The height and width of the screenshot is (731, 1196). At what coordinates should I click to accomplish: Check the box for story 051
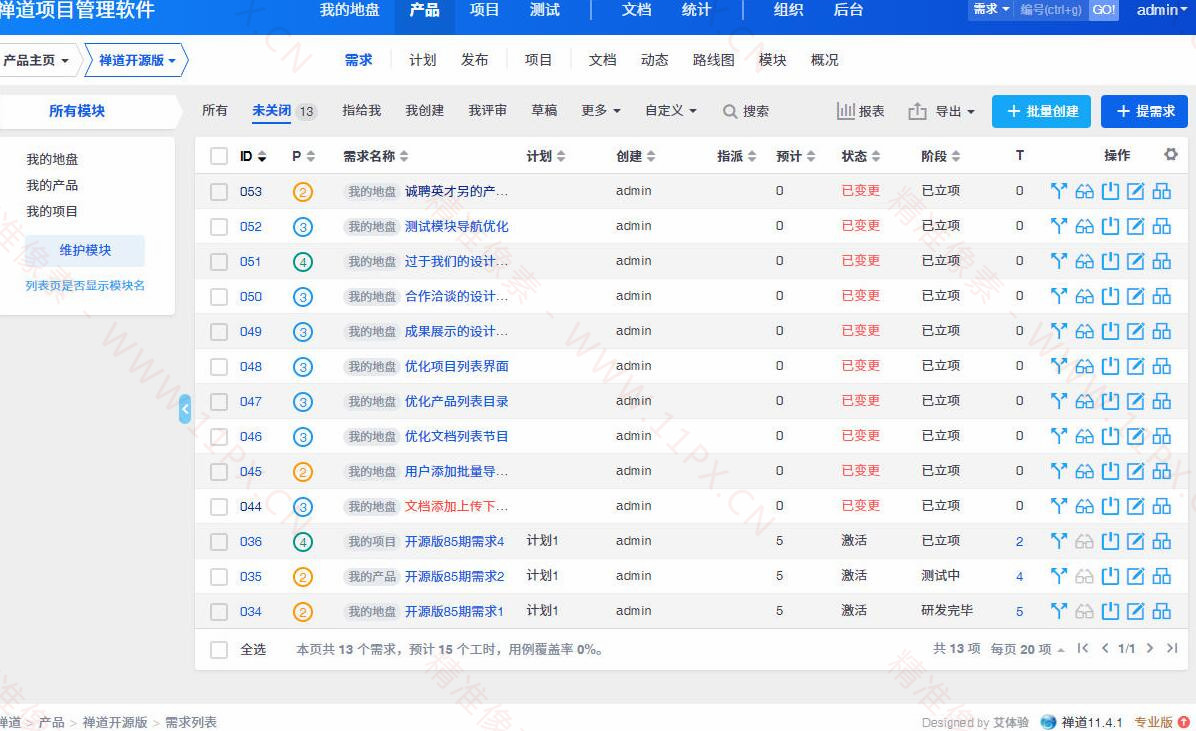219,262
